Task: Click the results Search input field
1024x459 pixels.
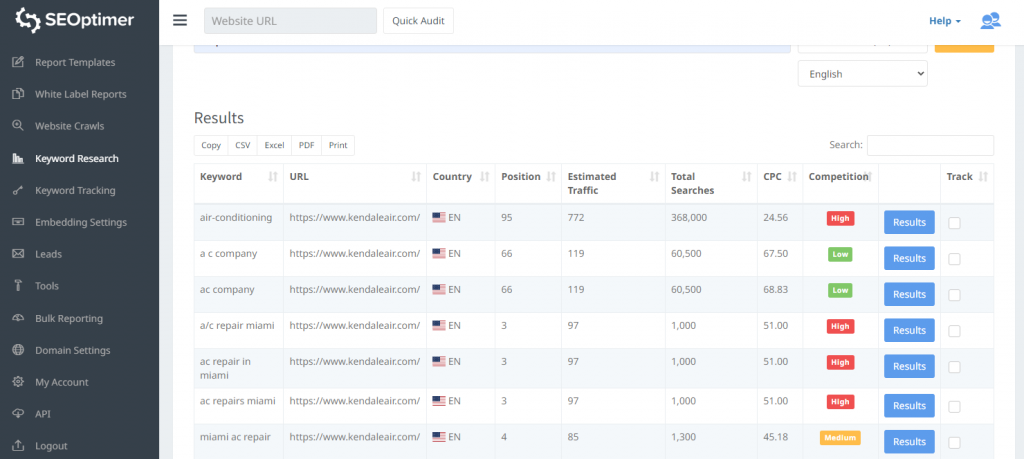Action: tap(930, 145)
